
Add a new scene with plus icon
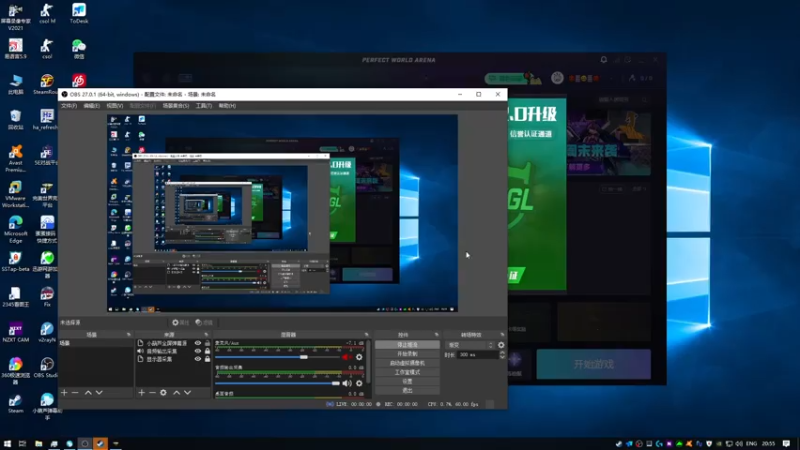point(64,392)
